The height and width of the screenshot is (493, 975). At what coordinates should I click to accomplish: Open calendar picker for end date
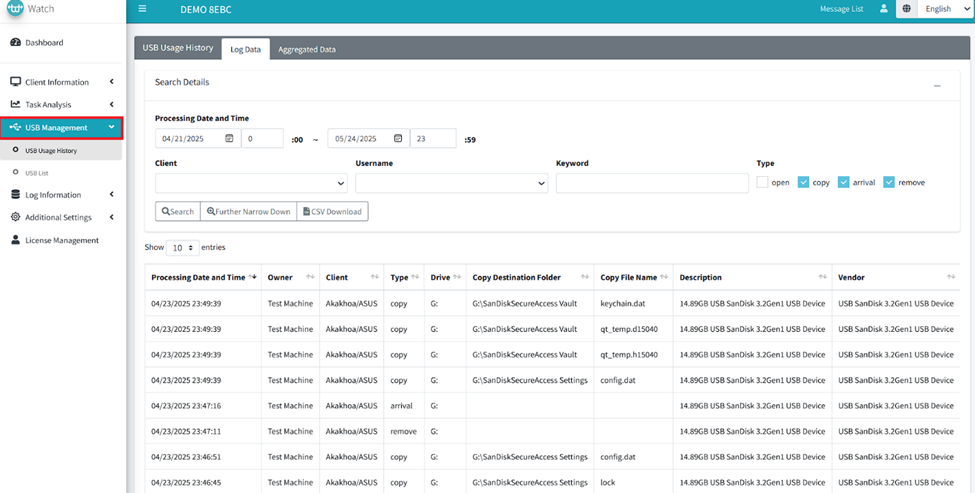pos(398,139)
